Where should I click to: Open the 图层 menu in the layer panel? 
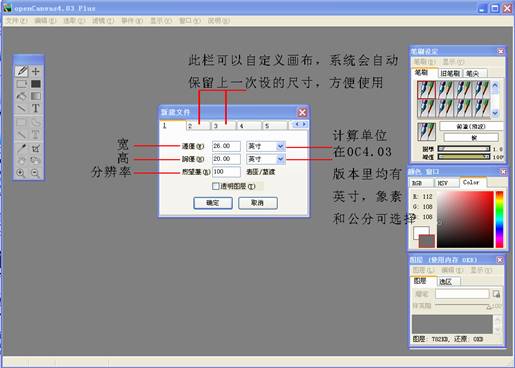pyautogui.click(x=424, y=270)
